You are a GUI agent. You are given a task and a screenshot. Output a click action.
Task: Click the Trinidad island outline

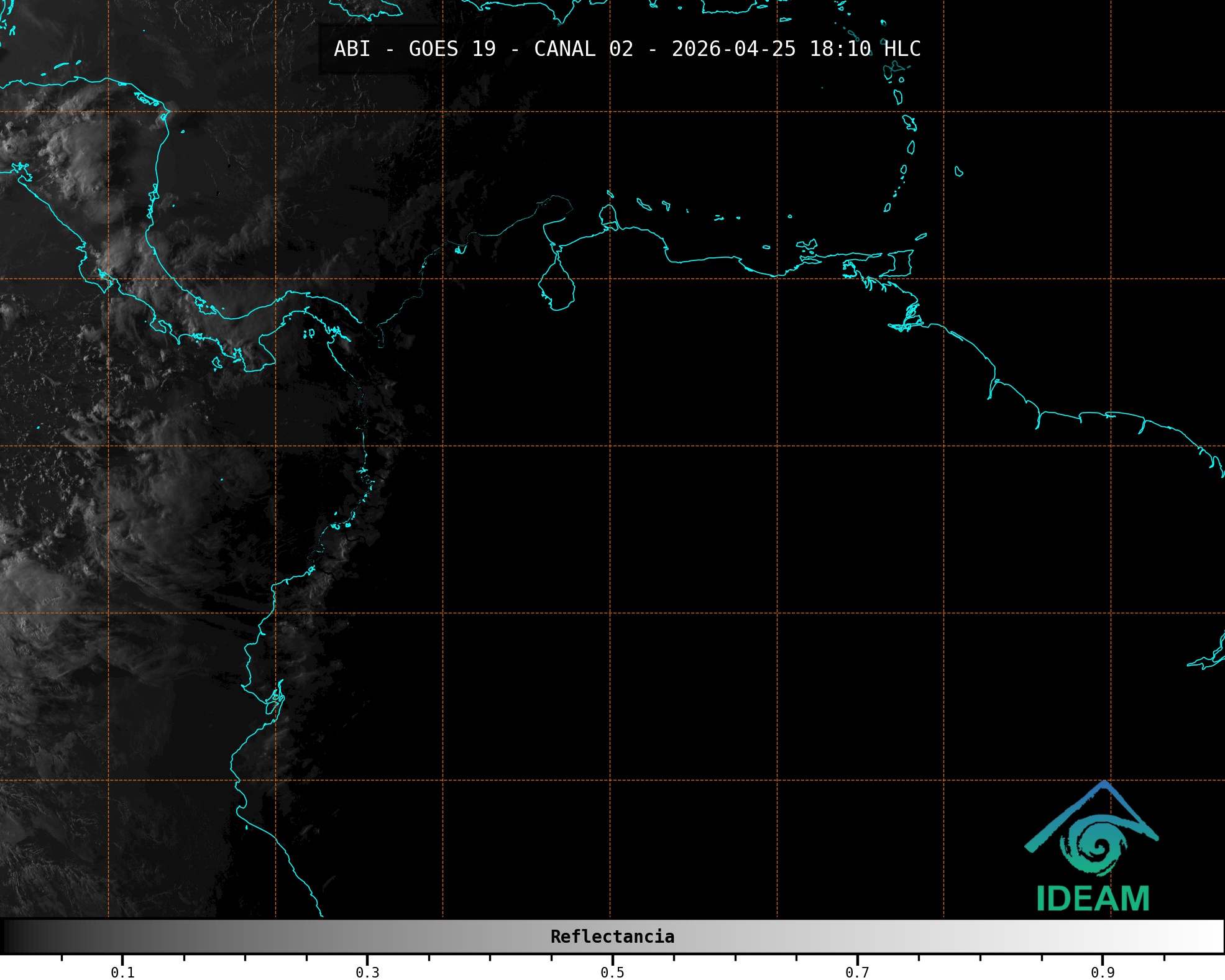pyautogui.click(x=901, y=263)
